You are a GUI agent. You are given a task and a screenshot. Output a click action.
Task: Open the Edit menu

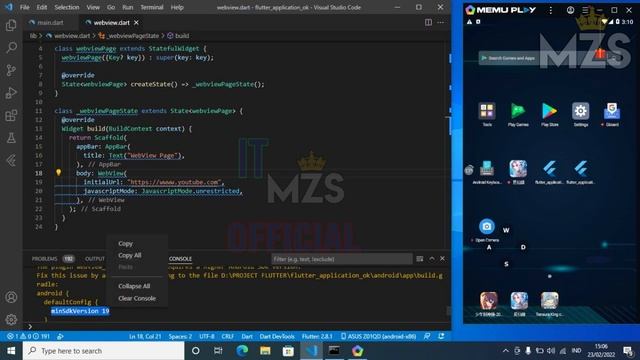42,7
